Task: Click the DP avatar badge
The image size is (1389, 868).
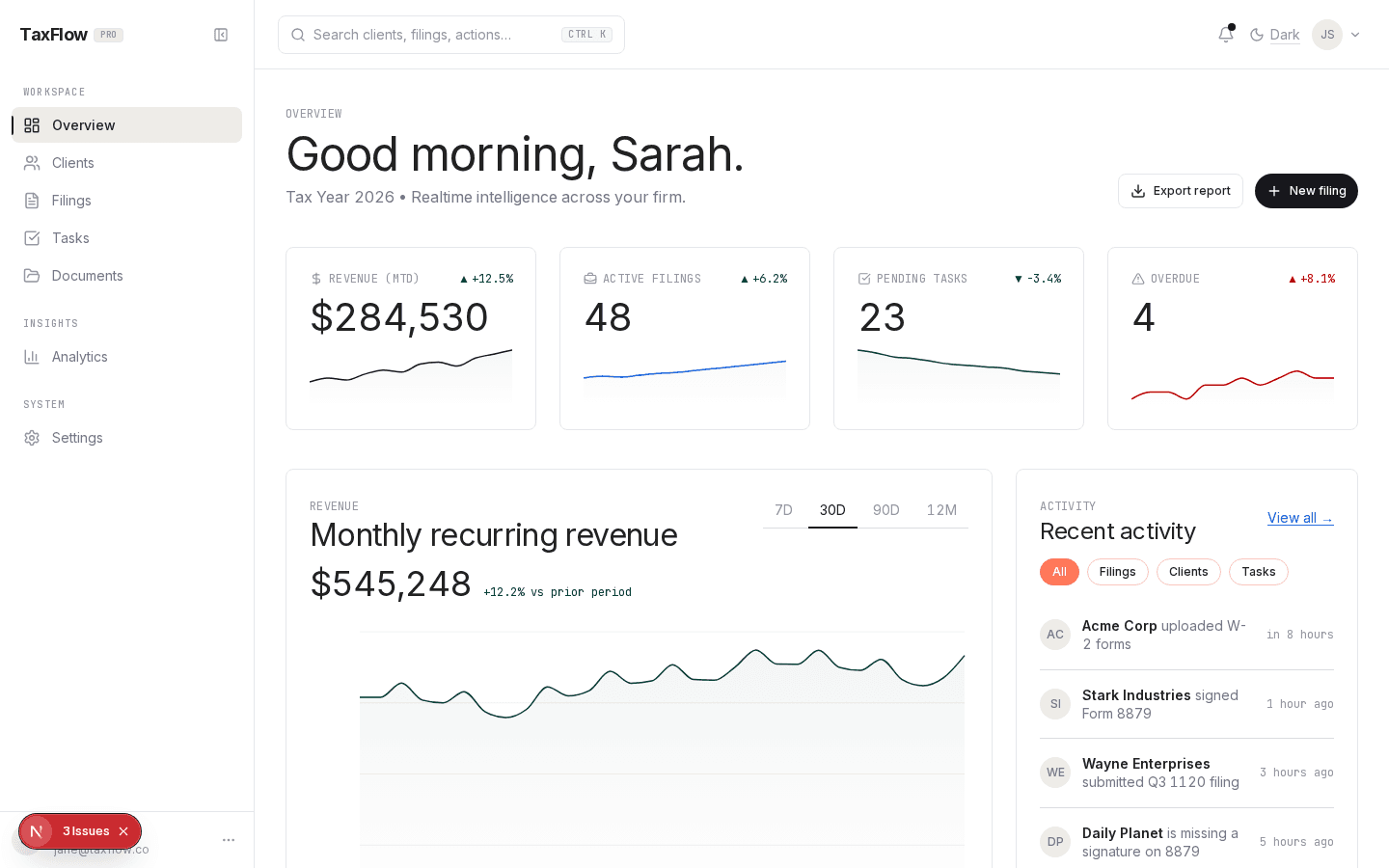Action: tap(1055, 842)
